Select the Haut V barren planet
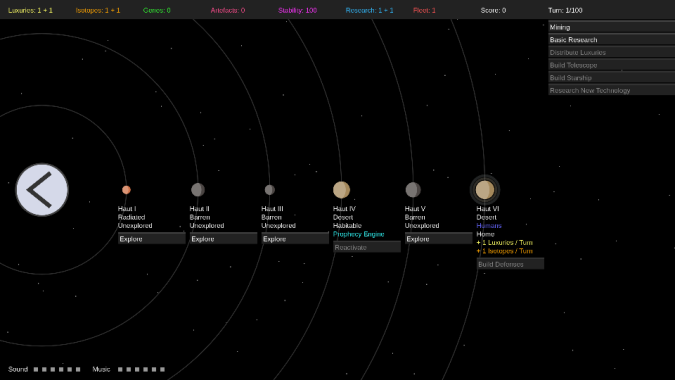 pos(413,190)
